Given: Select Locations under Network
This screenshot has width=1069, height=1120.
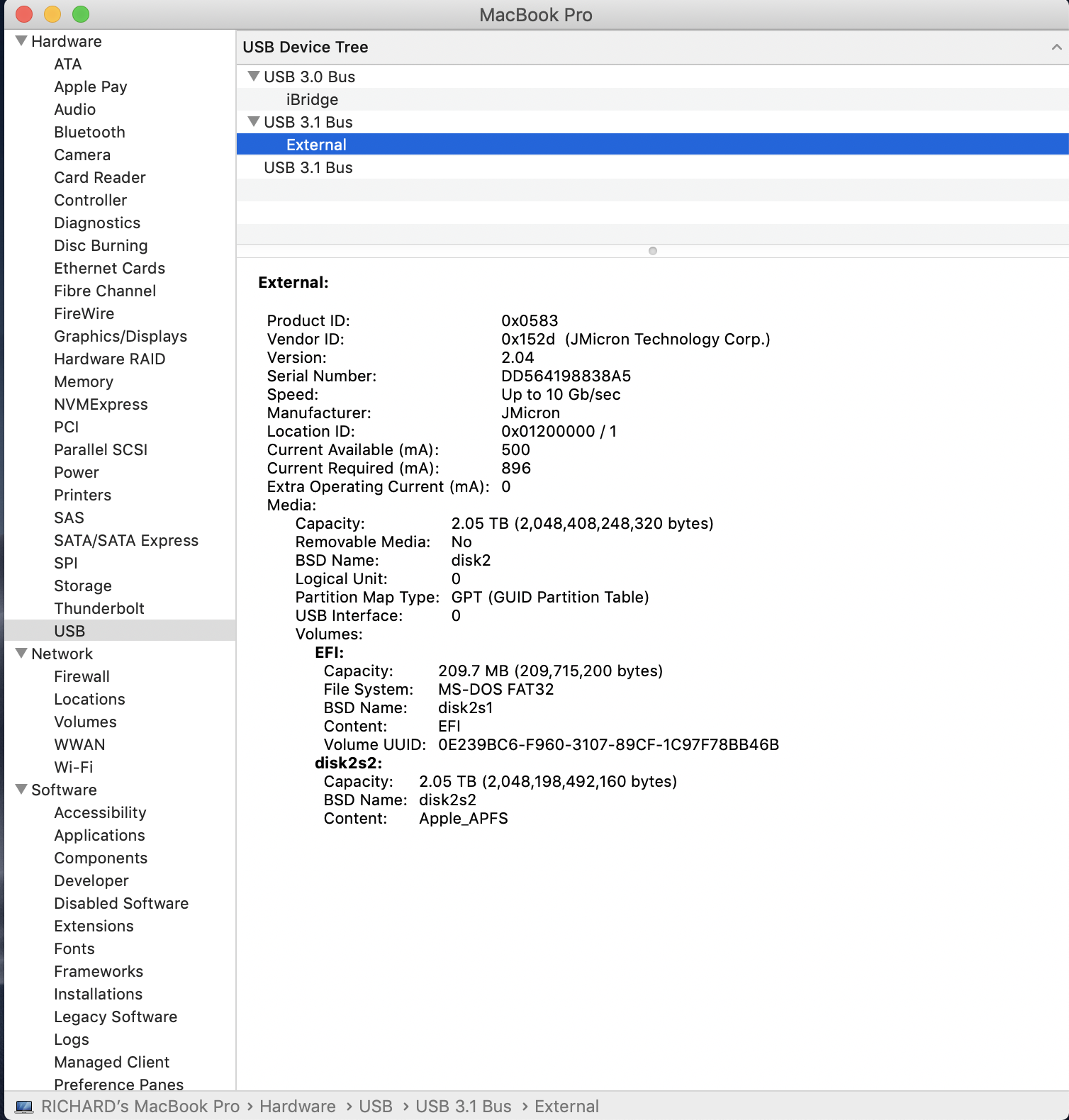Looking at the screenshot, I should 90,699.
